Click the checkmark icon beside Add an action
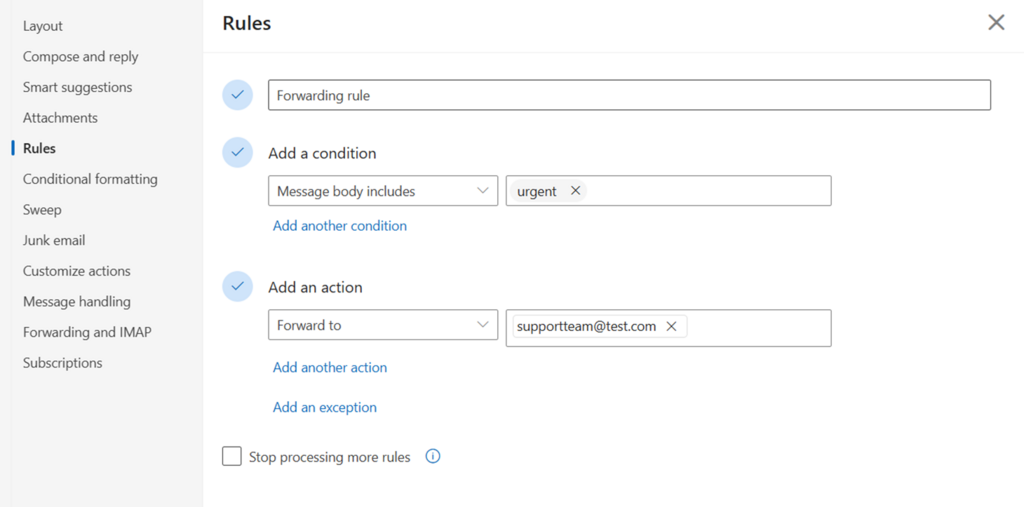This screenshot has width=1024, height=507. pyautogui.click(x=237, y=287)
